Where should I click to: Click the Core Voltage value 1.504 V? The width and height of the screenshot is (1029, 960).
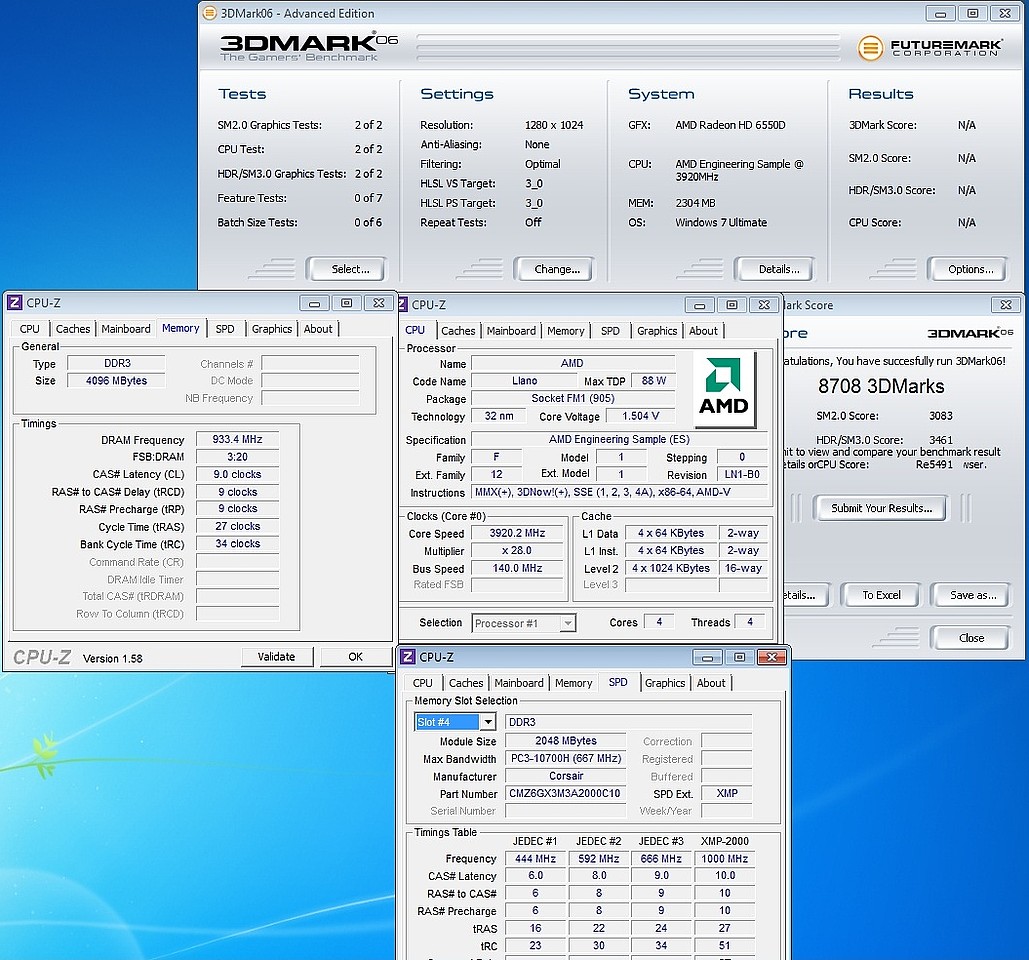click(640, 416)
